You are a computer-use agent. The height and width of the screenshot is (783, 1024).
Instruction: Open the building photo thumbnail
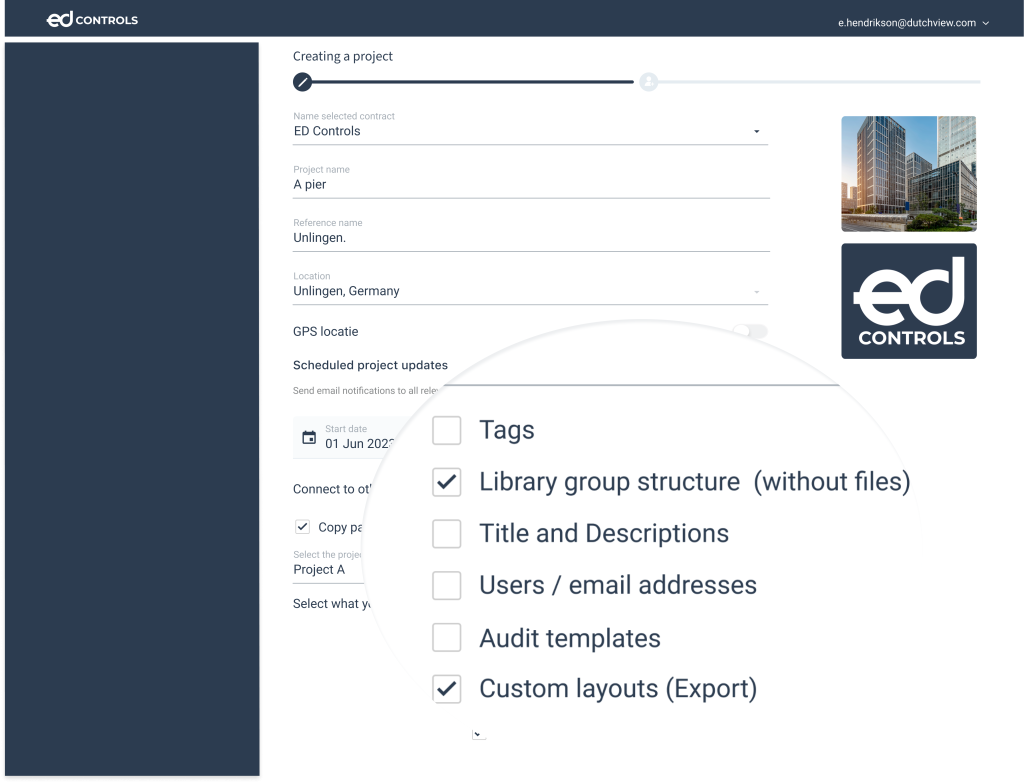908,173
